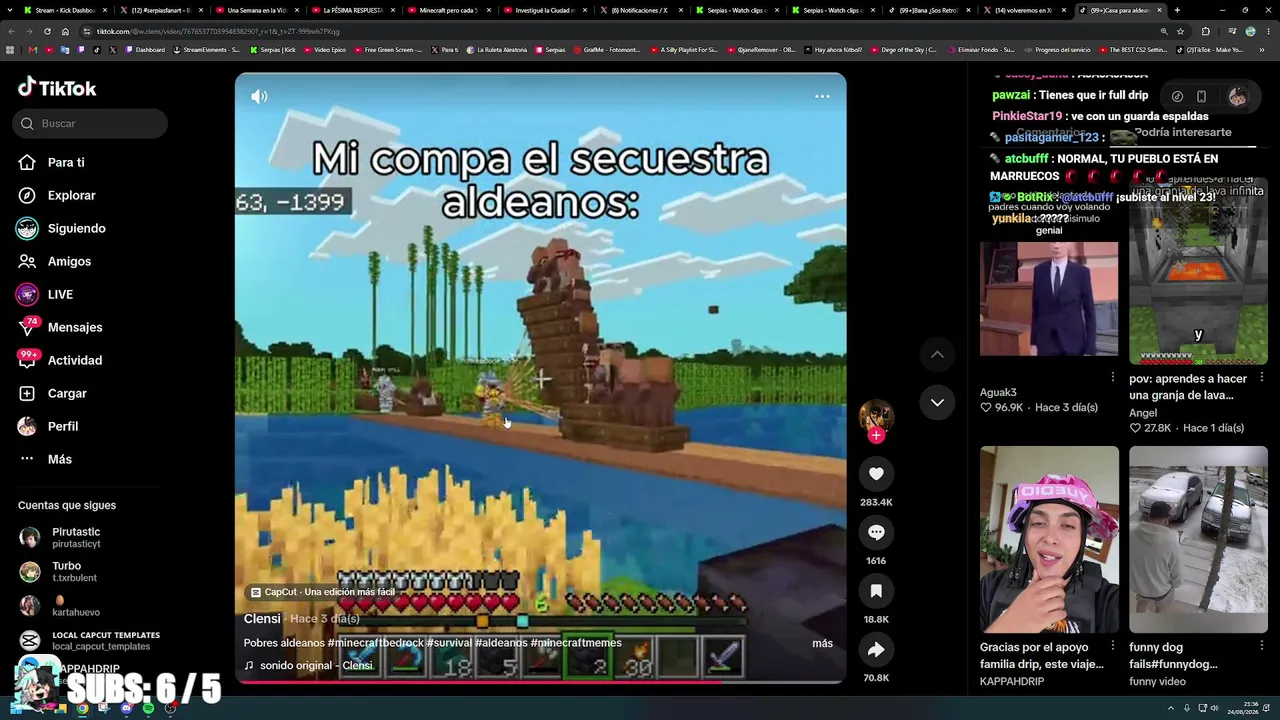Reload the page
Image resolution: width=1280 pixels, height=720 pixels.
(x=47, y=31)
